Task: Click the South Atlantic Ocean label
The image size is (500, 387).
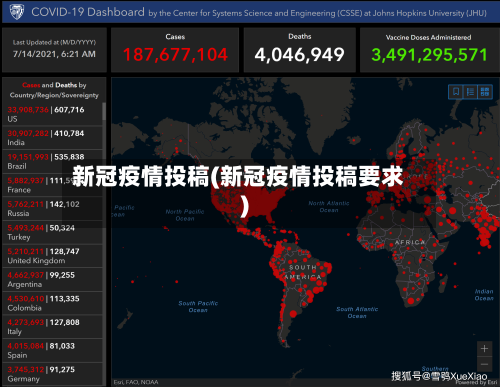Action: [x=357, y=312]
